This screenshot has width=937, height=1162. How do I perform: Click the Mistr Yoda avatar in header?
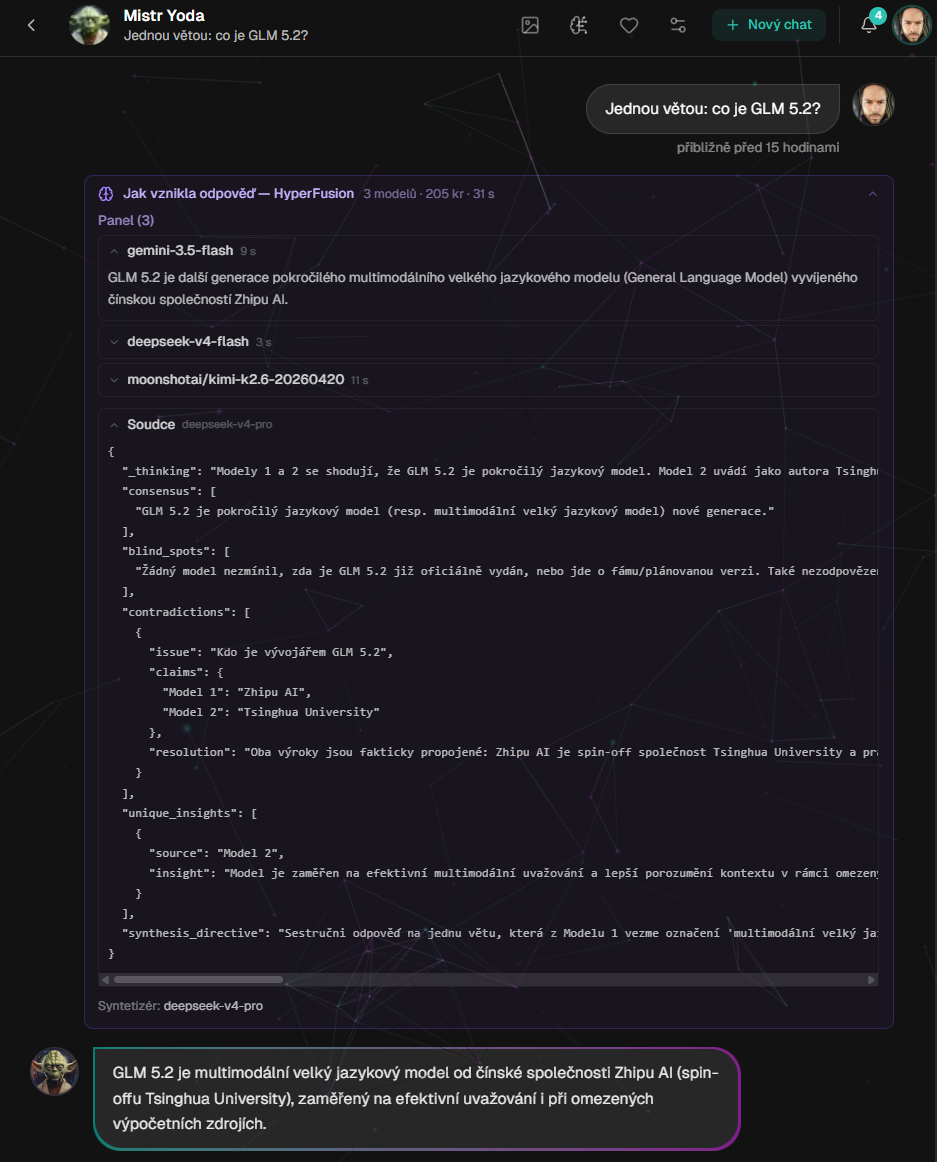[x=89, y=25]
